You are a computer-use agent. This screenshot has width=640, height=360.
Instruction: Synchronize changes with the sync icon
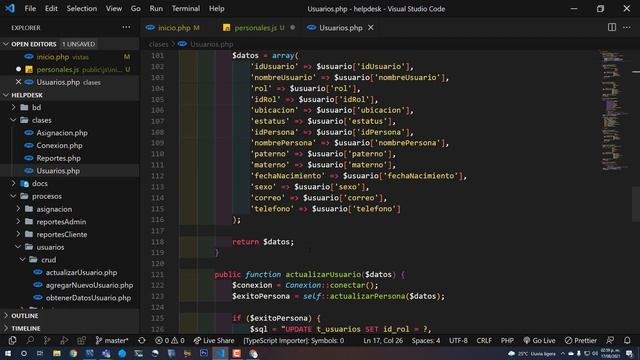pyautogui.click(x=142, y=340)
